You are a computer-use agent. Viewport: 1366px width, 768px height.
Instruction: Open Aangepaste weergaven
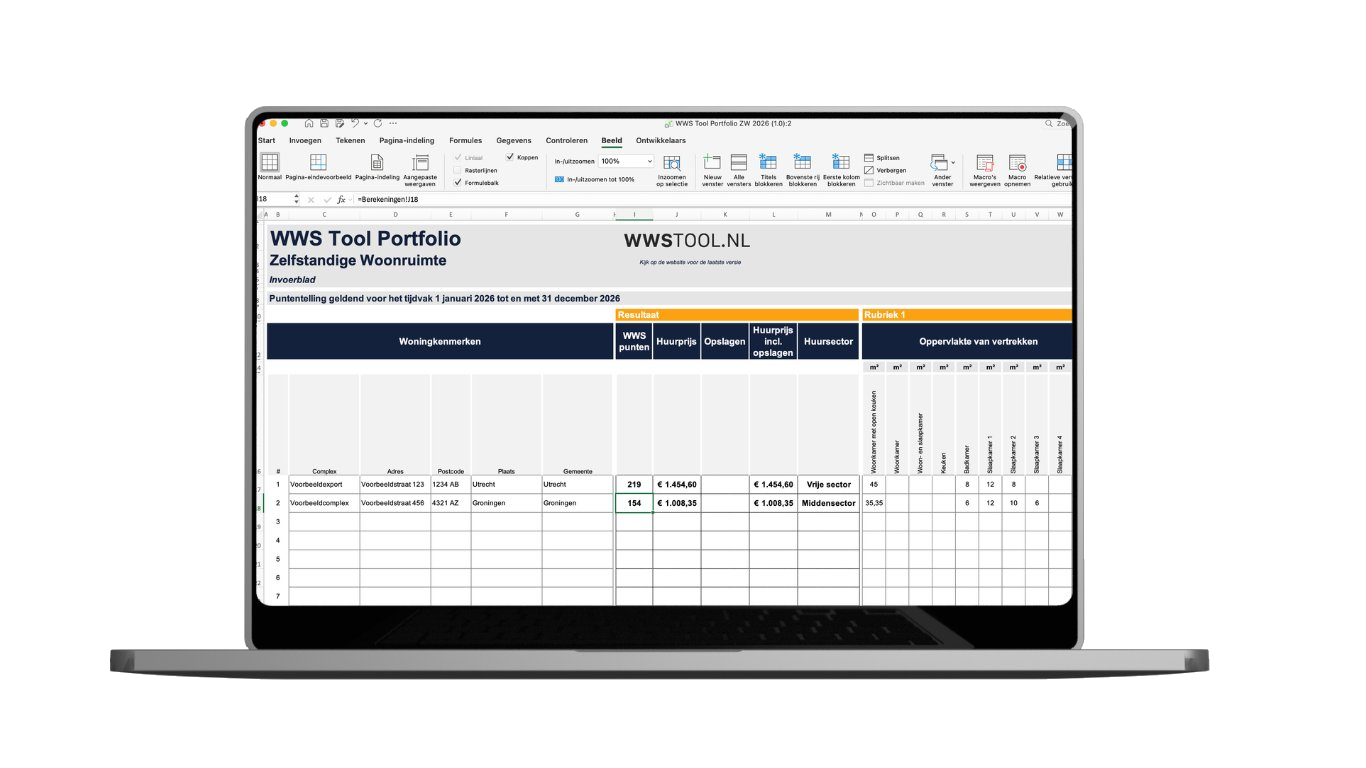coord(420,162)
